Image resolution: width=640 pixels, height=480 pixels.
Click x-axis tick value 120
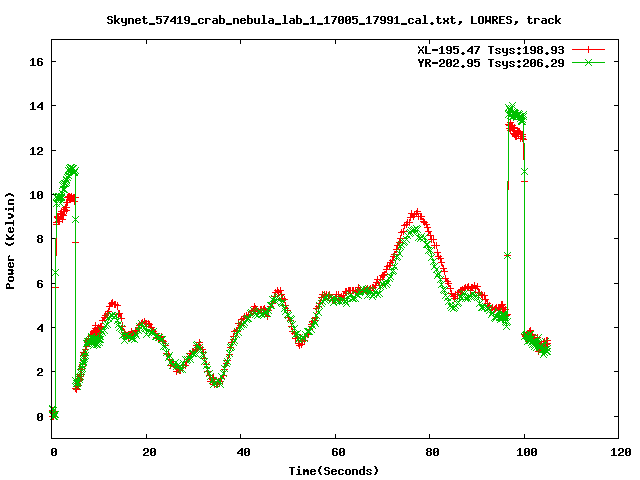pos(621,452)
